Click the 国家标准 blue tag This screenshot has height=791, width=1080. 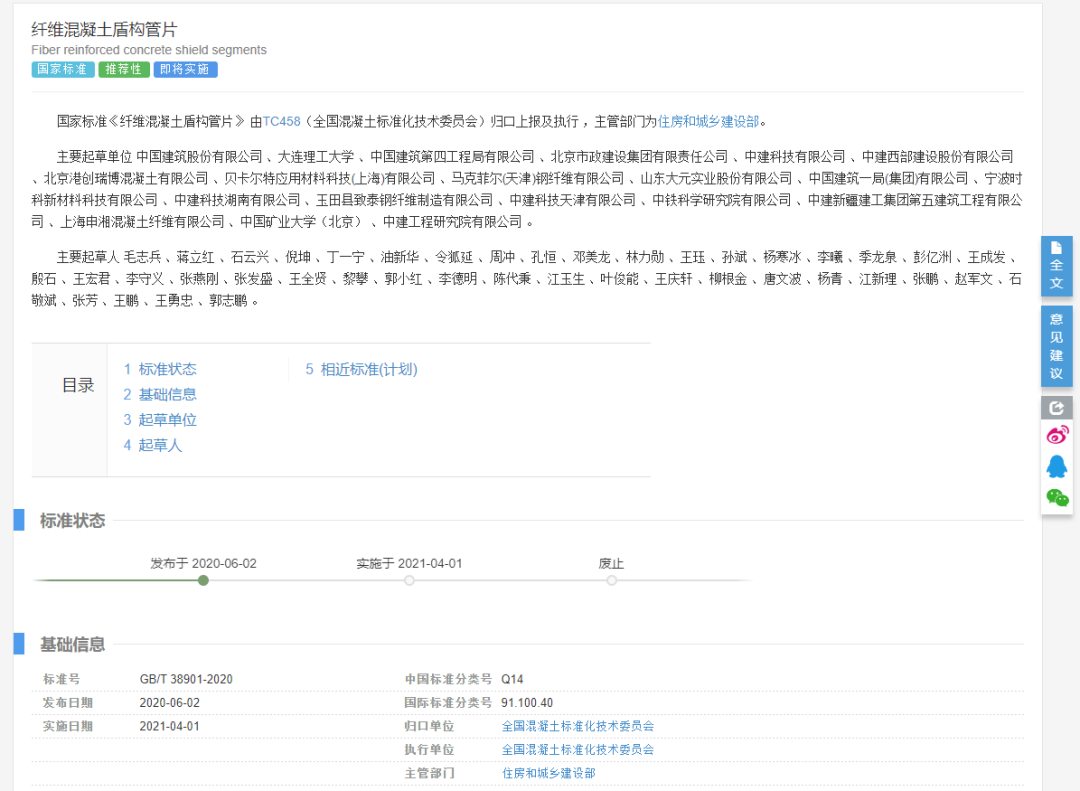63,70
